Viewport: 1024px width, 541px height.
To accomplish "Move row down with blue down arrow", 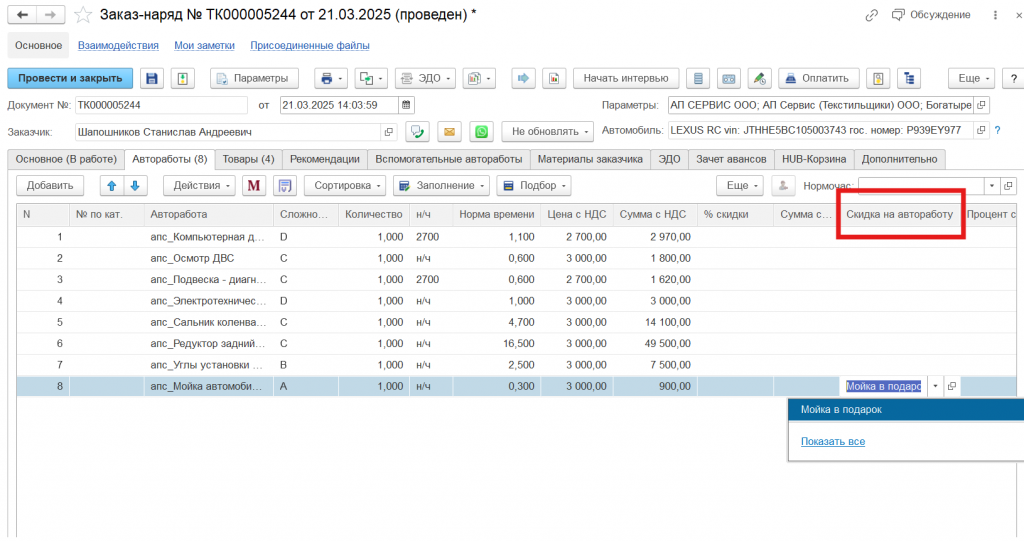I will [x=135, y=186].
